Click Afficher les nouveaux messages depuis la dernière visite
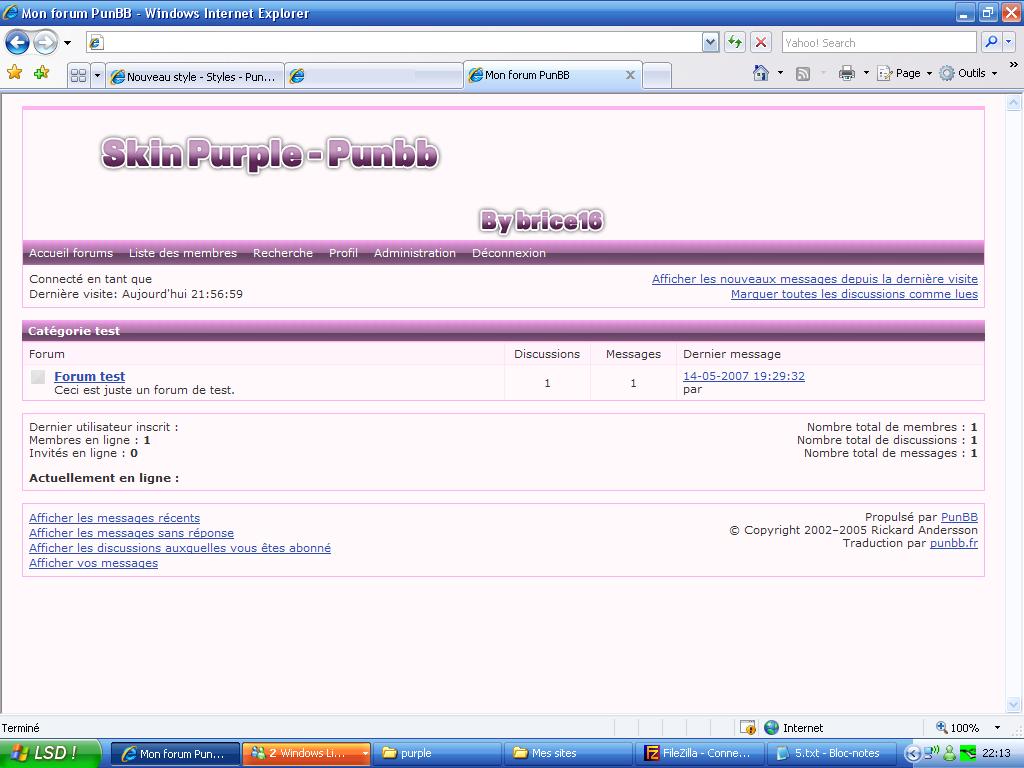This screenshot has height=768, width=1024. pyautogui.click(x=814, y=279)
